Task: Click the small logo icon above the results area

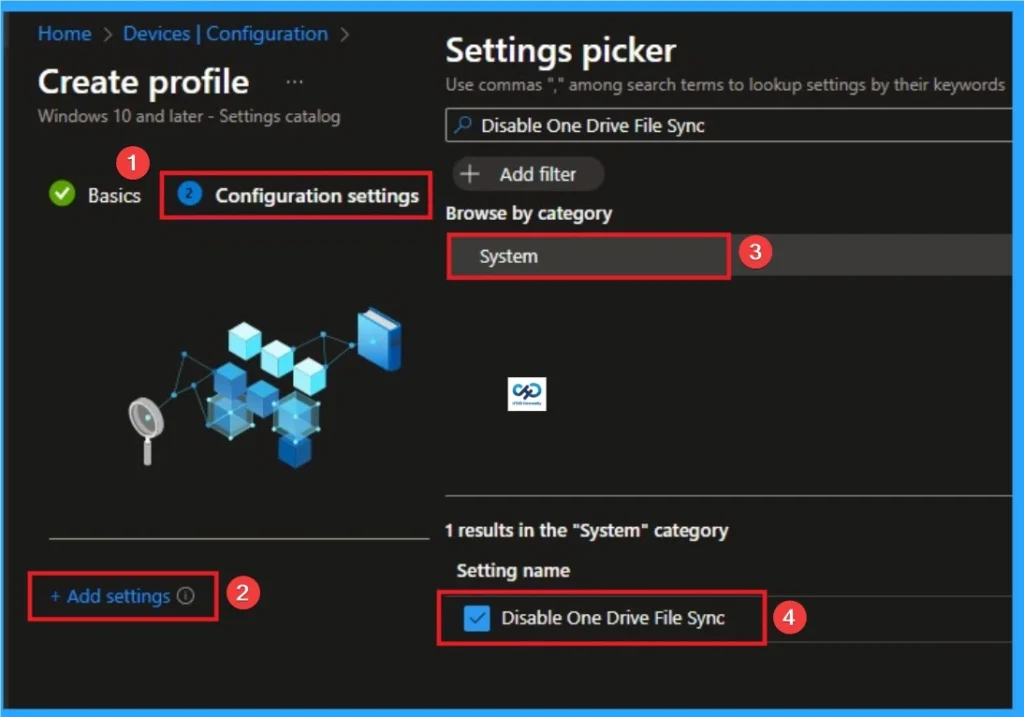Action: (527, 393)
